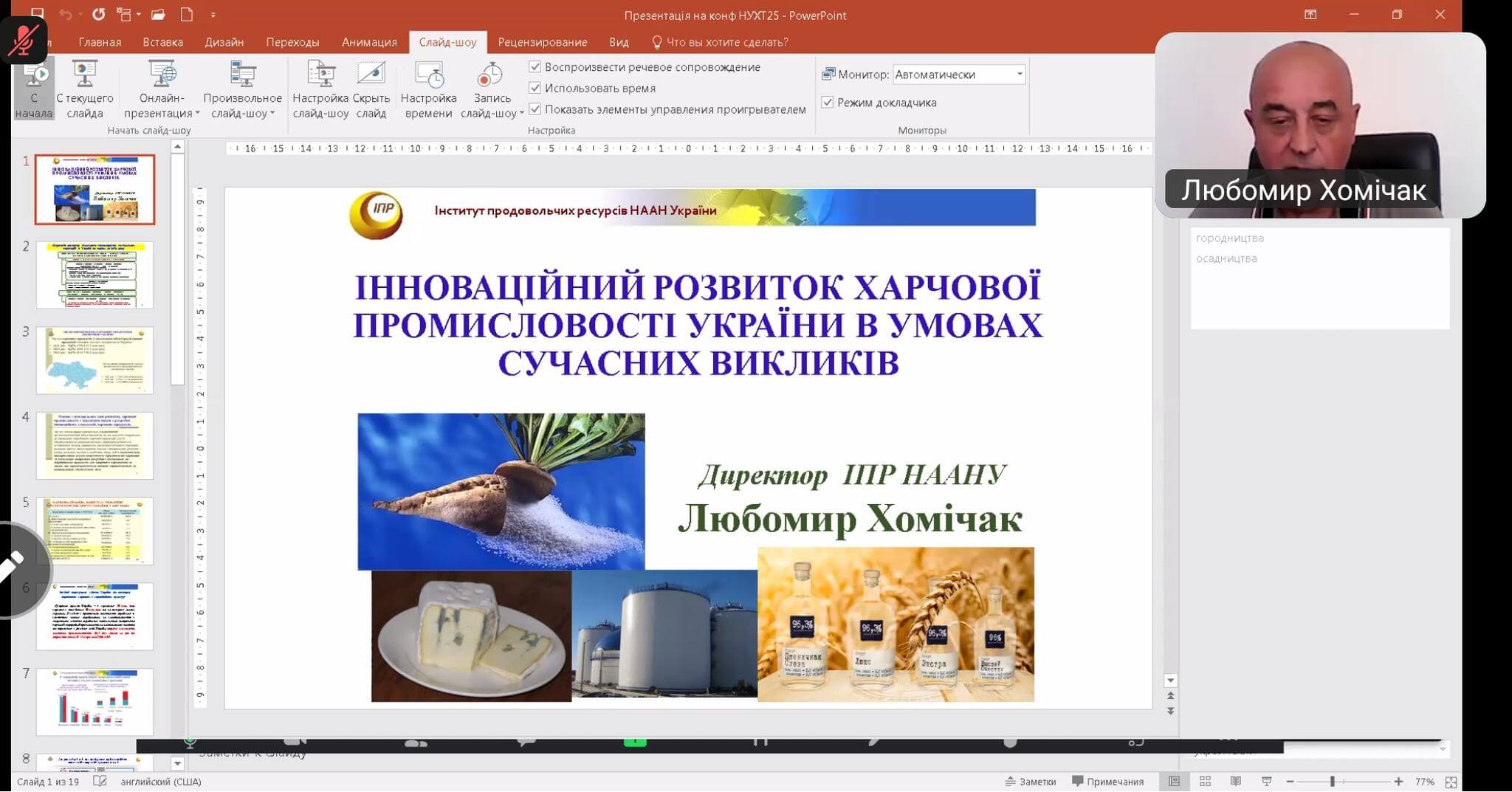Toggle 'Воспроизвести речевое сопровождение' checkbox
Viewport: 1512px width, 792px height.
535,67
